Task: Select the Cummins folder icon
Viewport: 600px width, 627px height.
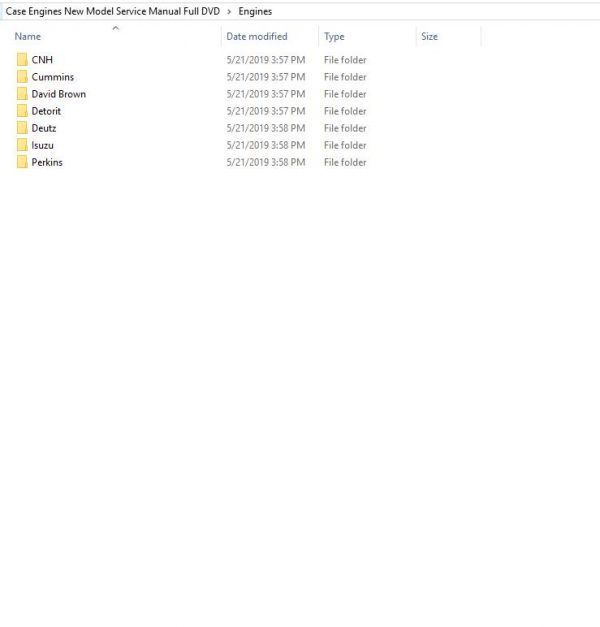Action: tap(22, 77)
